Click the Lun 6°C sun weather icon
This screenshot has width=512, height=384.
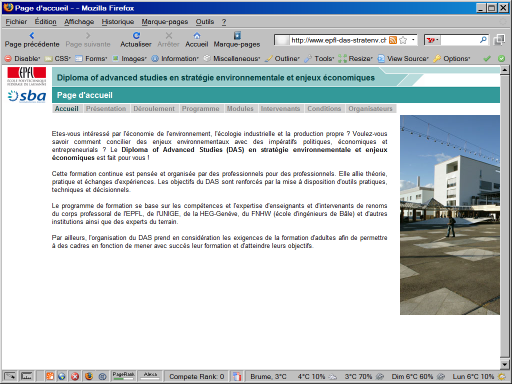pos(502,376)
